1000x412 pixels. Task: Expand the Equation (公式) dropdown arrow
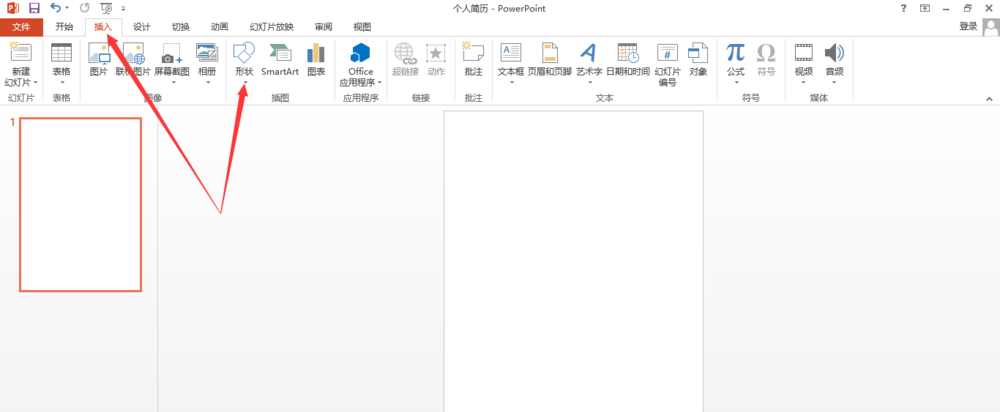click(x=736, y=82)
